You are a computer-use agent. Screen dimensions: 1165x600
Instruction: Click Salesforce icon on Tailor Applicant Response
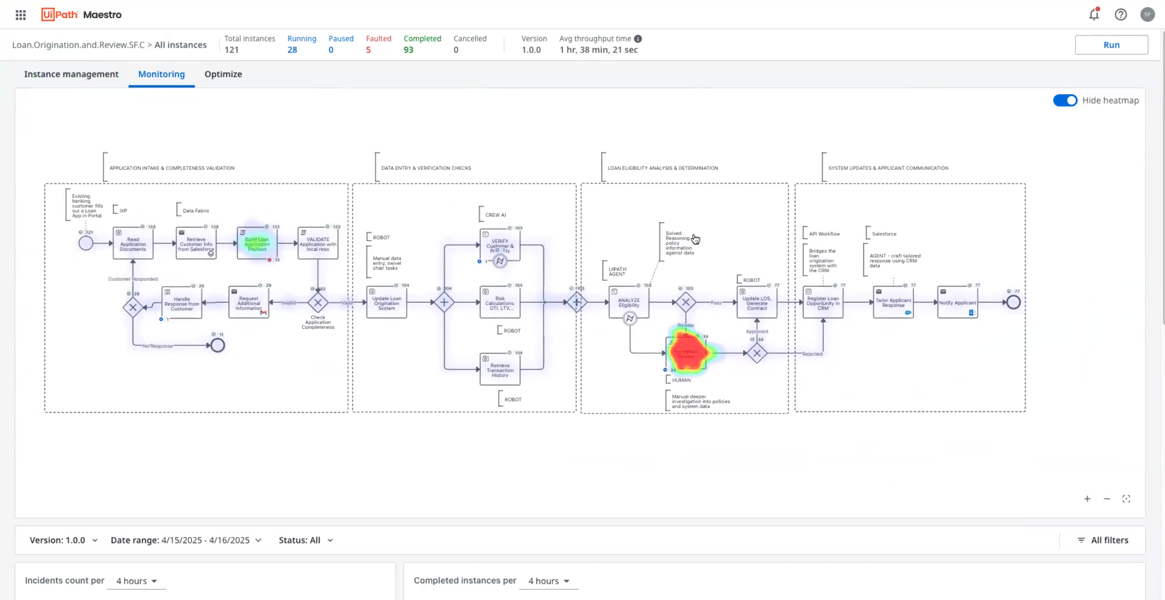pyautogui.click(x=908, y=313)
